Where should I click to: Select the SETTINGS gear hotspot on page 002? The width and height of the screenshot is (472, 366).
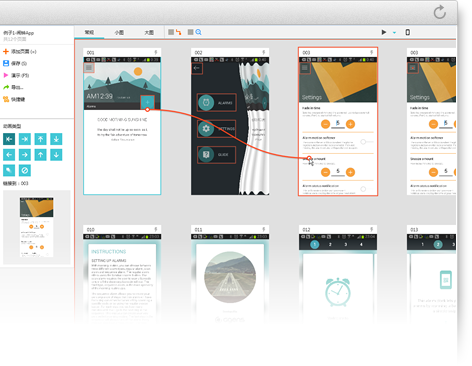click(217, 128)
